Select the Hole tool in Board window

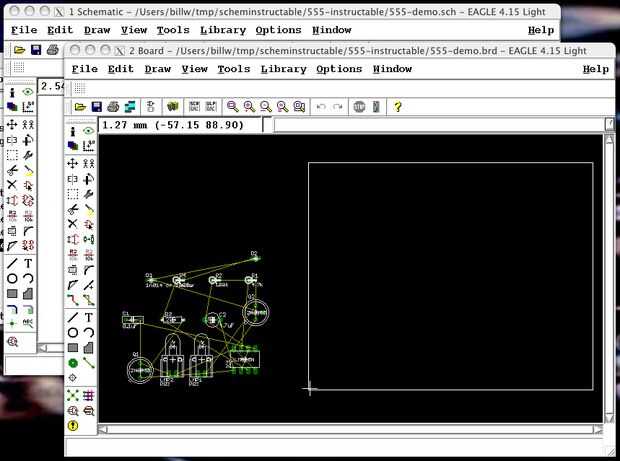click(73, 378)
